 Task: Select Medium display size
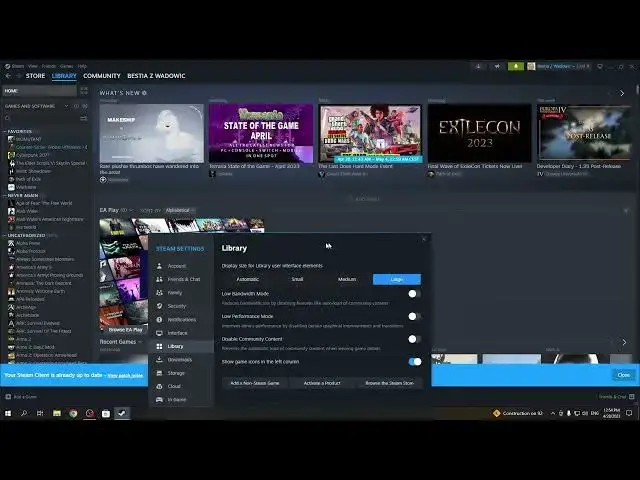[x=347, y=279]
